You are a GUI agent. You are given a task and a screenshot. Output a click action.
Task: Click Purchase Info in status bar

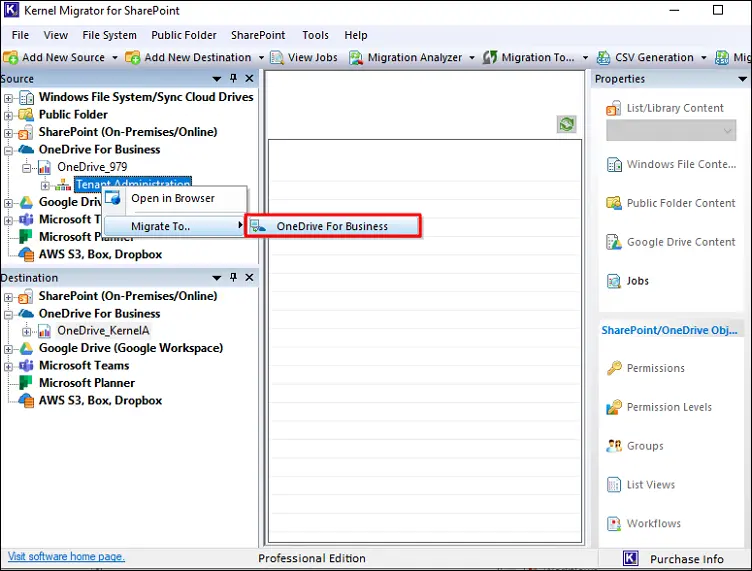[686, 559]
